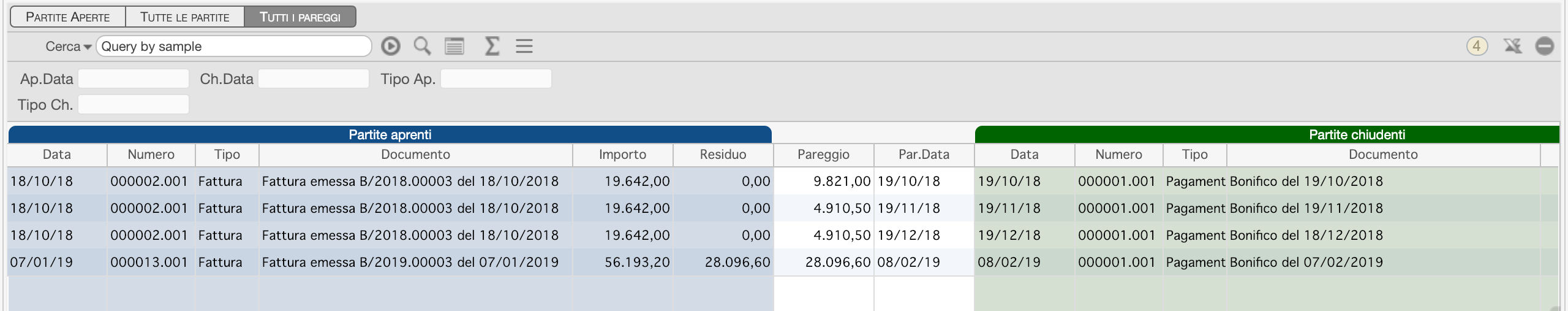Screen dimensions: 1568x311
Task: Switch to the Partite Aperte tab
Action: pyautogui.click(x=68, y=17)
